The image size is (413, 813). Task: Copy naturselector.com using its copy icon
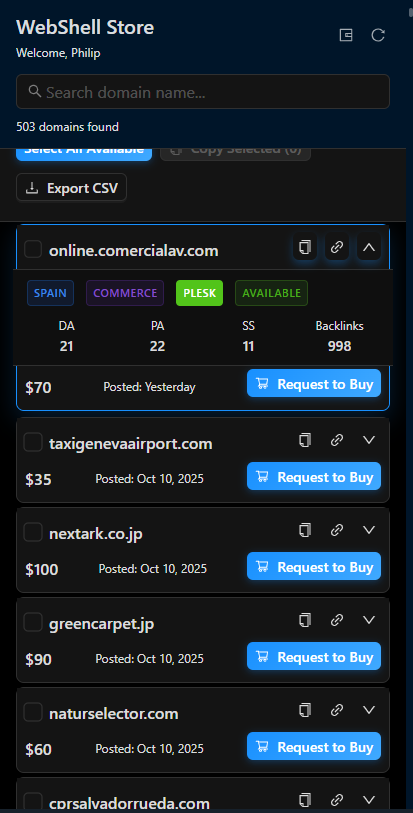pyautogui.click(x=305, y=710)
